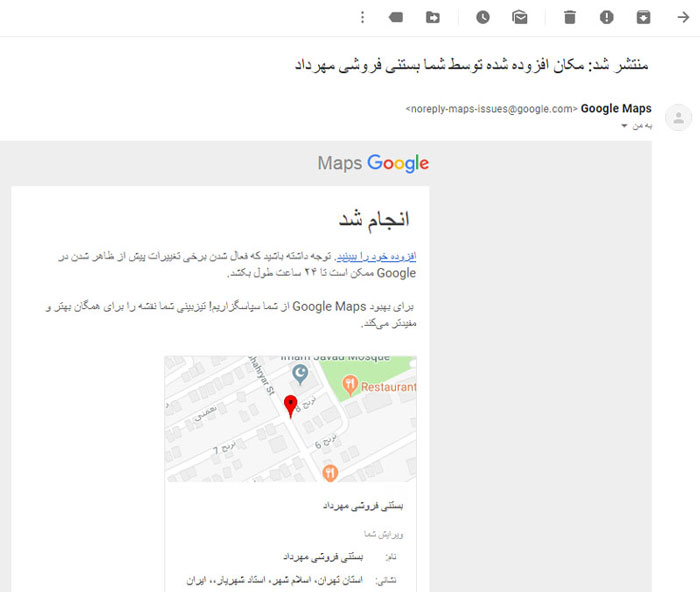
Task: Click the paragraph thanking for improving Google Maps
Action: click(x=231, y=314)
